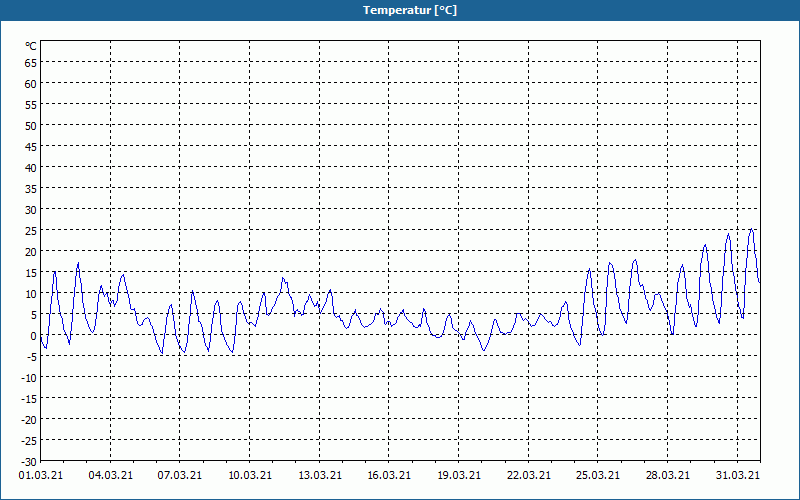Click the temperature peak near 31.03.21
The image size is (800, 500).
coord(751,229)
